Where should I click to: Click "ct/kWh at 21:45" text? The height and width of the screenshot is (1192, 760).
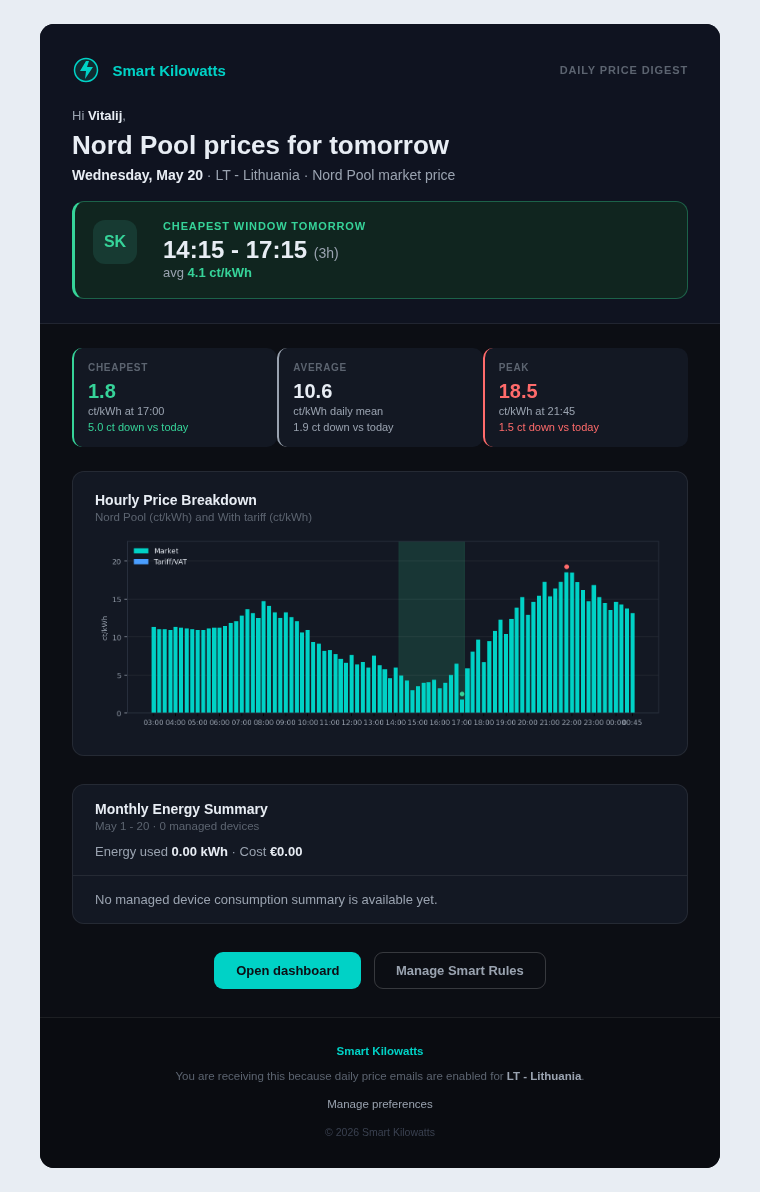(537, 411)
